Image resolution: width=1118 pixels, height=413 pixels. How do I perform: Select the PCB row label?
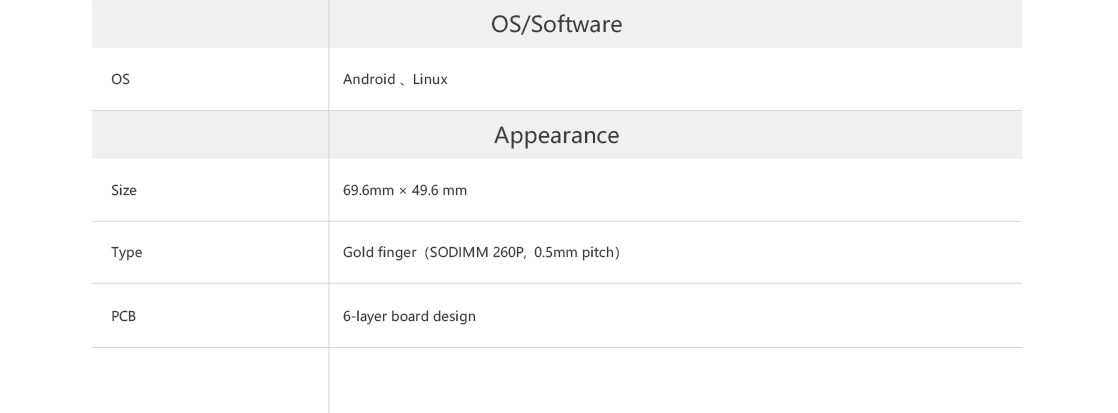coord(123,316)
